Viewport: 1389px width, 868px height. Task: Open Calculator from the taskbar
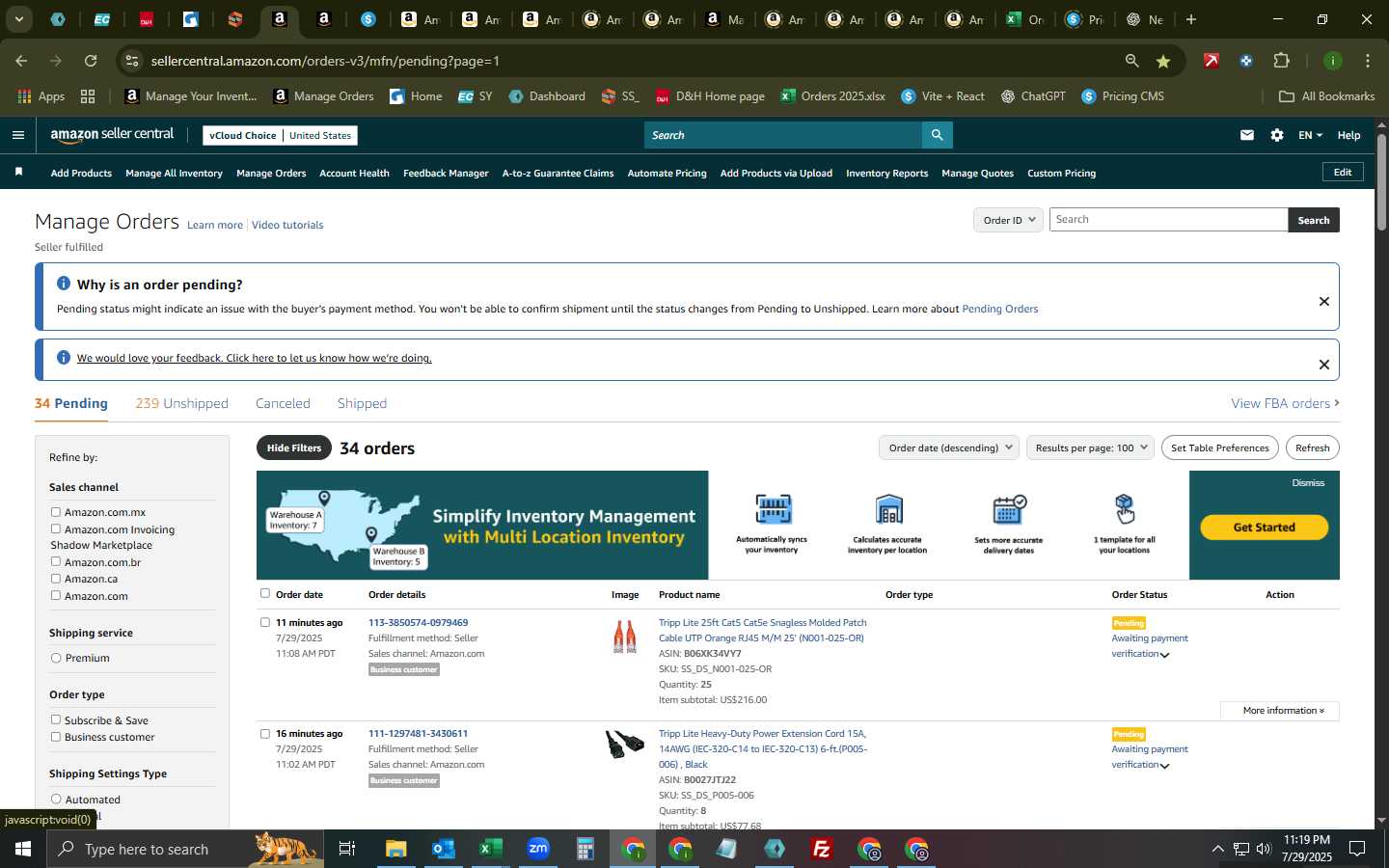coord(586,849)
